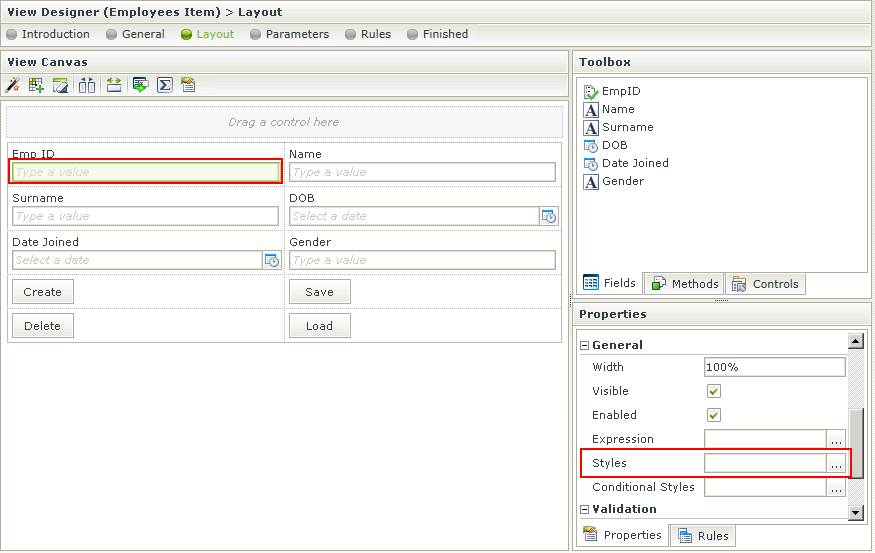Viewport: 875px width, 553px height.
Task: Click the sigma expressions icon
Action: [x=165, y=85]
